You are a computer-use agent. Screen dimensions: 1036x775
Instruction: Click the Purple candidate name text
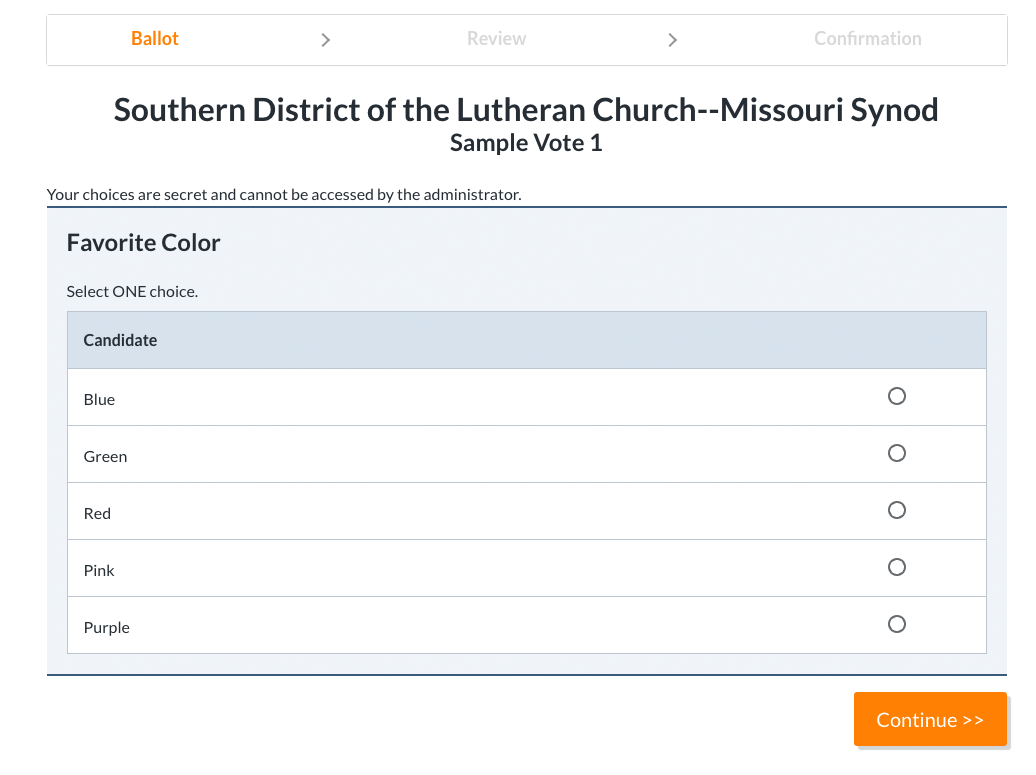107,627
